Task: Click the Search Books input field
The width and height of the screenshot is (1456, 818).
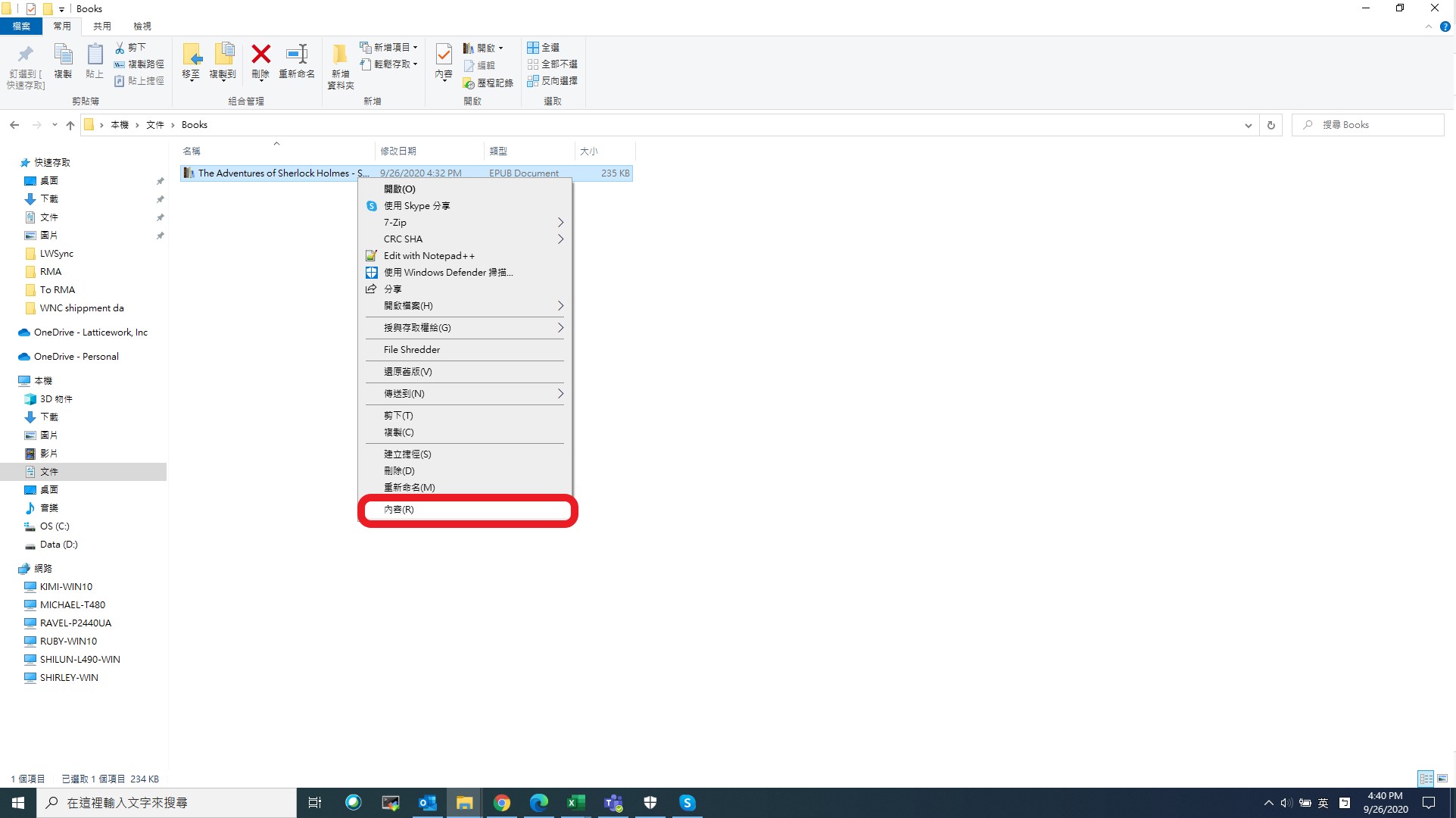Action: (x=1368, y=125)
